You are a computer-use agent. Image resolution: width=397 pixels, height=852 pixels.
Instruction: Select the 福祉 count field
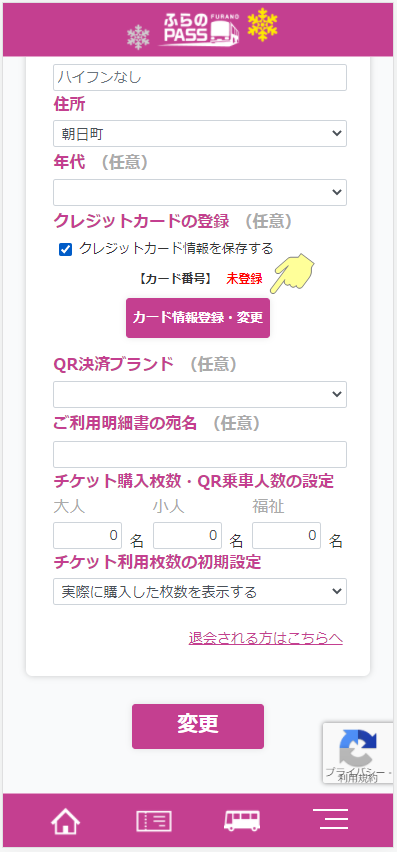click(286, 535)
